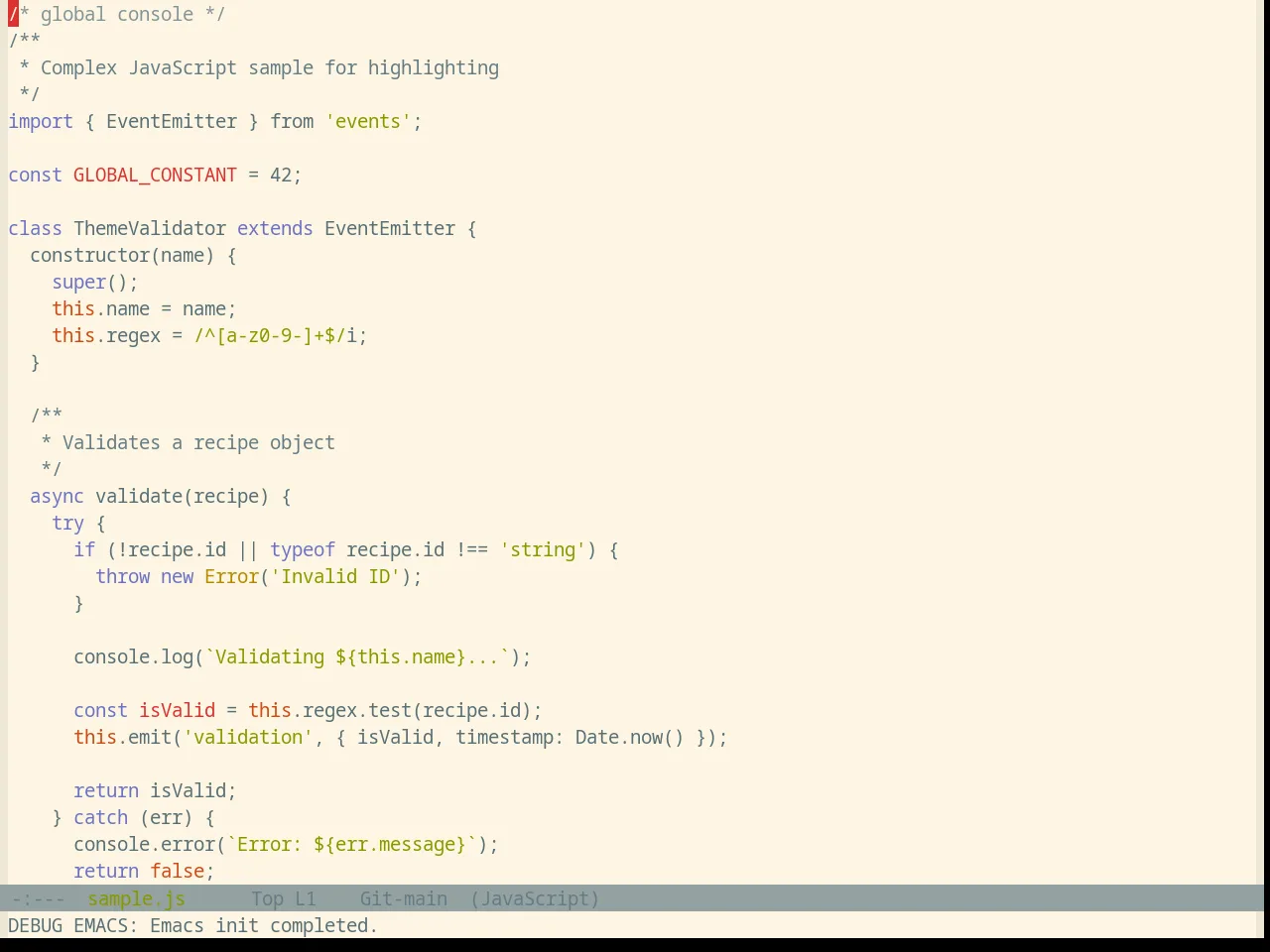Click the ThemeValidator class name
Viewport: 1270px width, 952px height.
pos(150,228)
